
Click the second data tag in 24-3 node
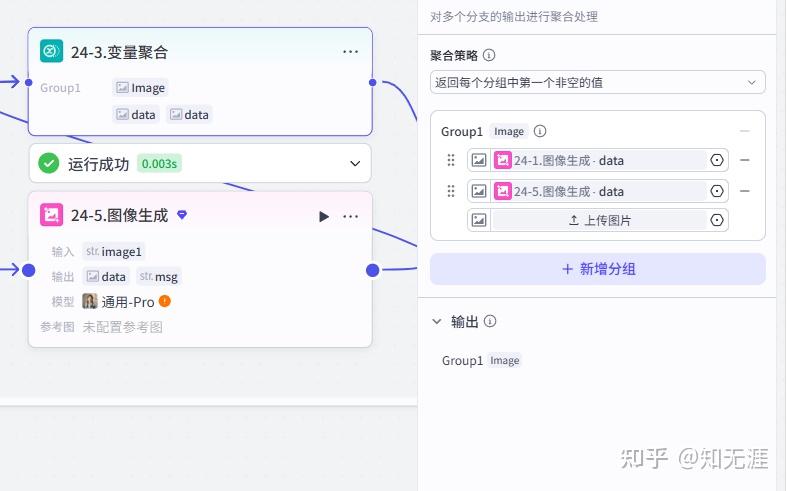[189, 115]
